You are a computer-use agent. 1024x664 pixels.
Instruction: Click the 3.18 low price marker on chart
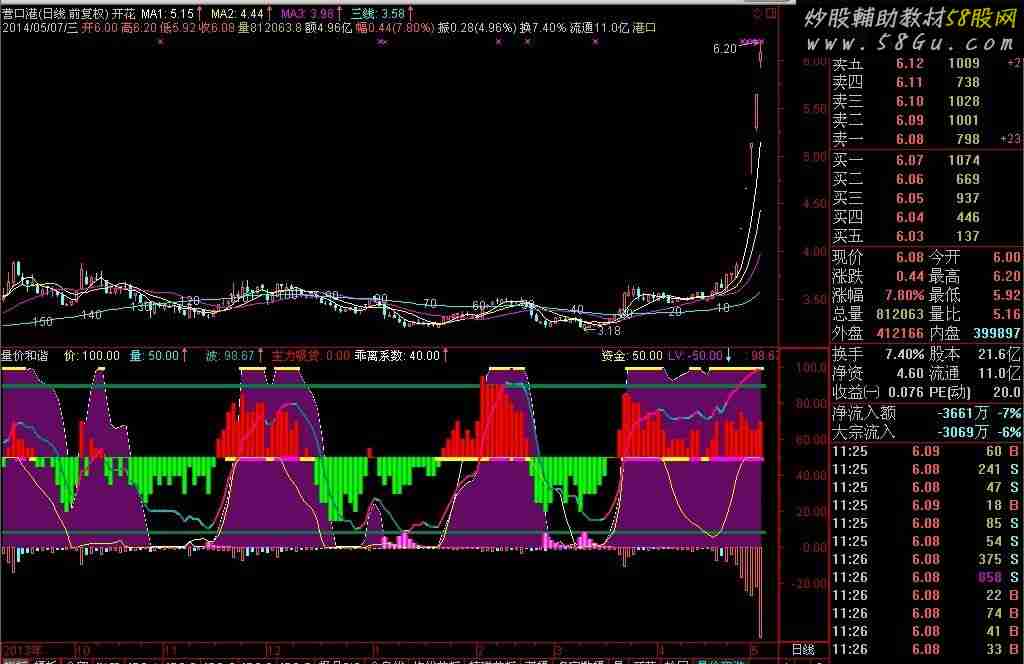(x=609, y=330)
